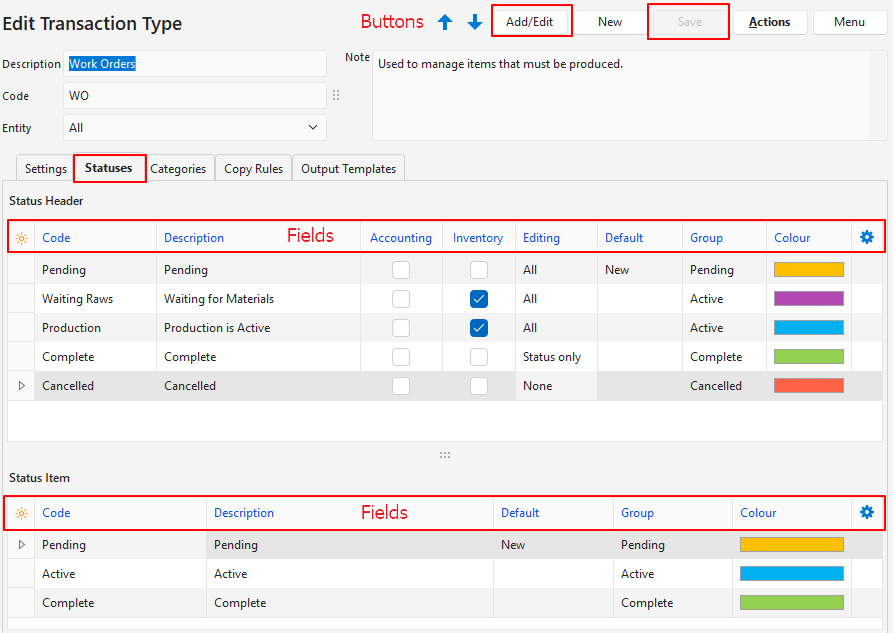Click into the Description text field

point(195,64)
